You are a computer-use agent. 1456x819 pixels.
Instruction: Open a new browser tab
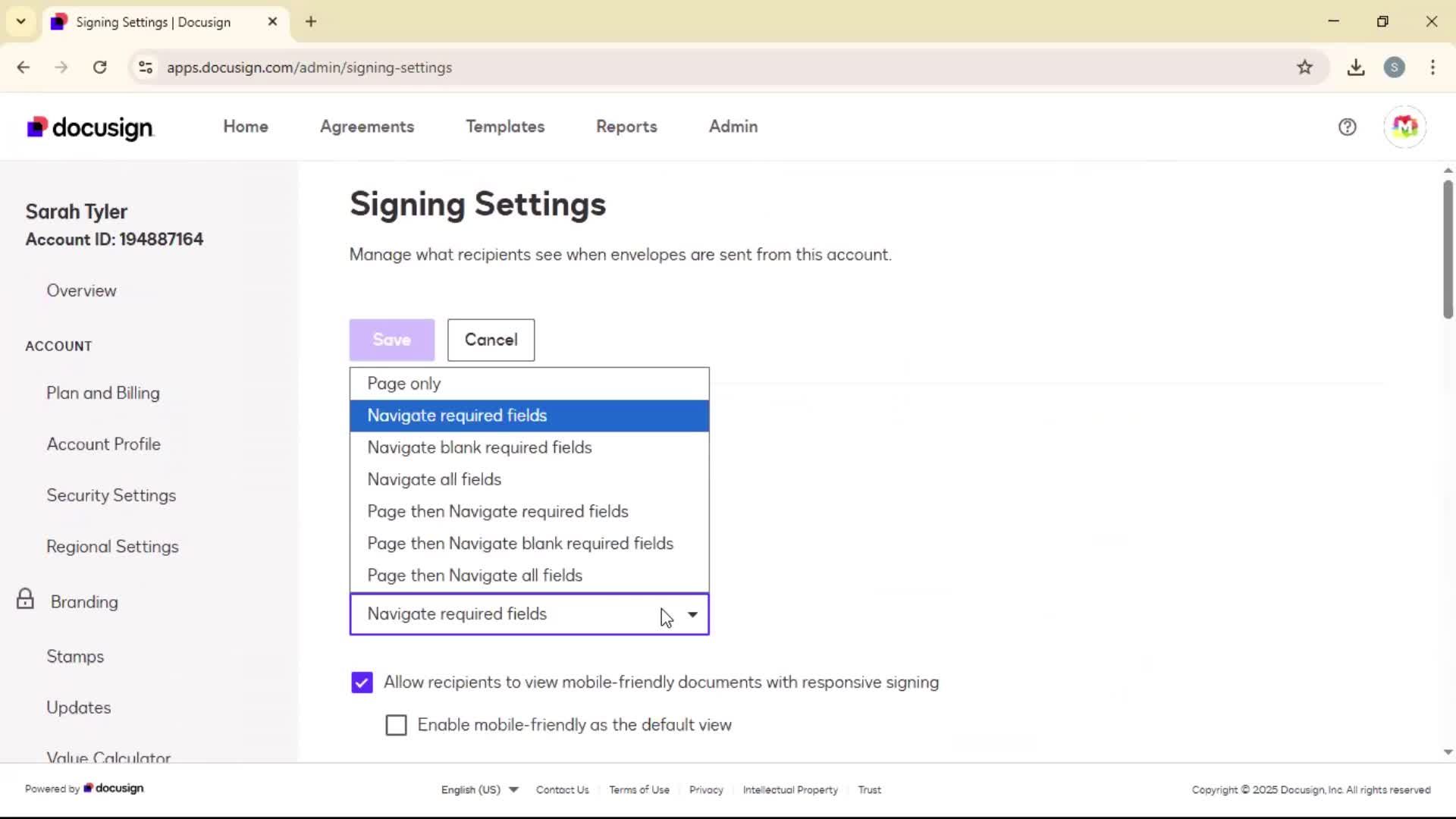pyautogui.click(x=311, y=22)
